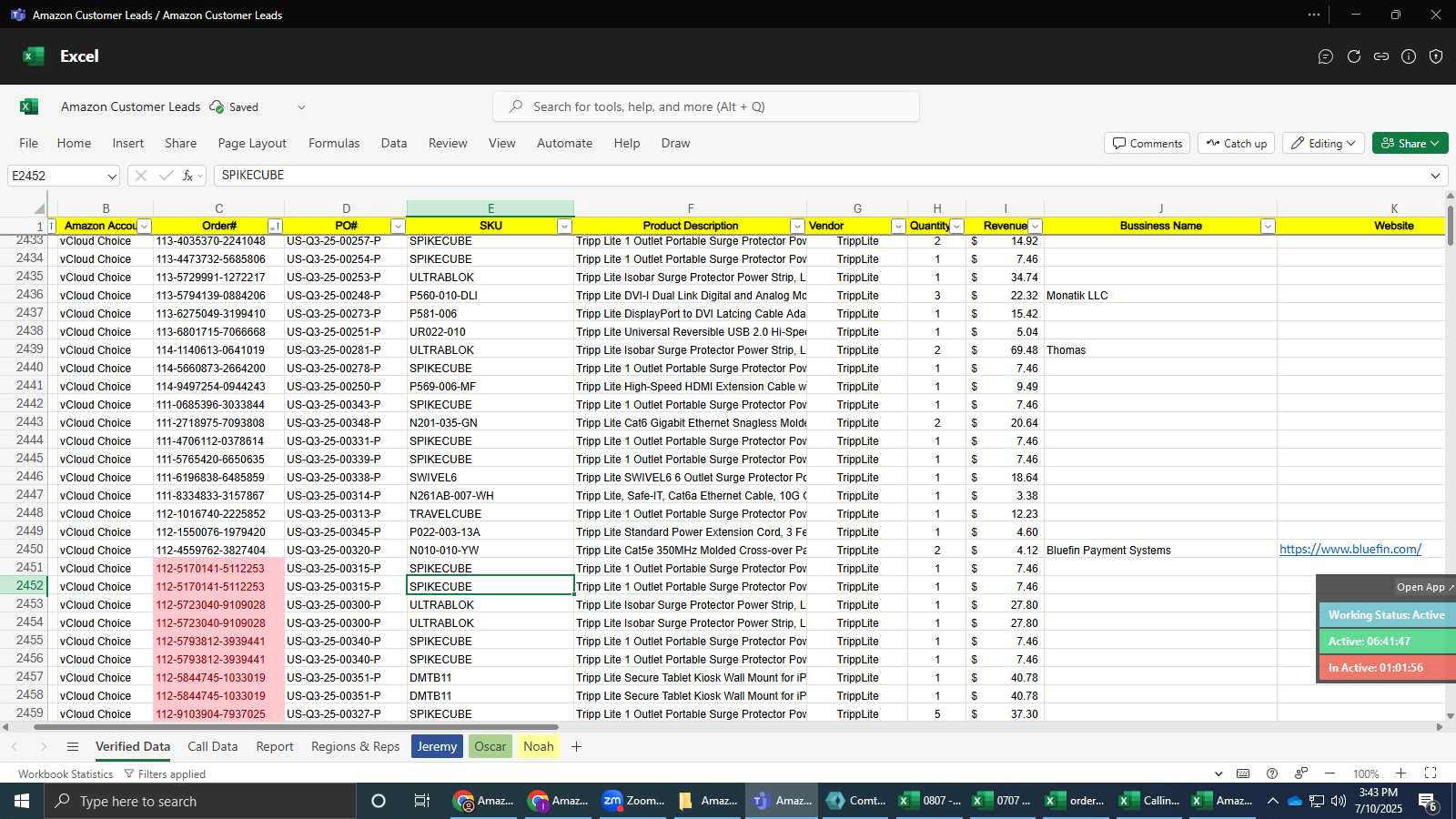Open Business Name filter dropdown
Screen dimensions: 1456x819
click(x=1268, y=227)
